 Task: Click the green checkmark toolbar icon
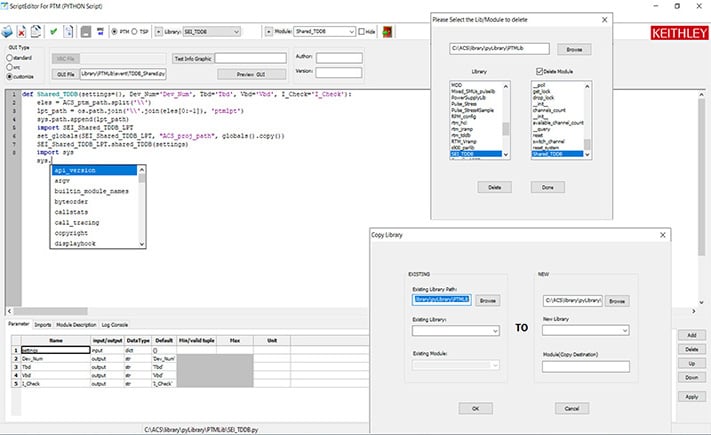pyautogui.click(x=51, y=31)
